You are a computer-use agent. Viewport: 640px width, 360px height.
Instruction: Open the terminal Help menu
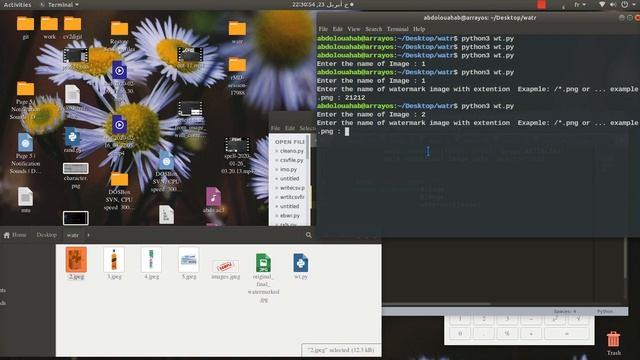pyautogui.click(x=419, y=29)
